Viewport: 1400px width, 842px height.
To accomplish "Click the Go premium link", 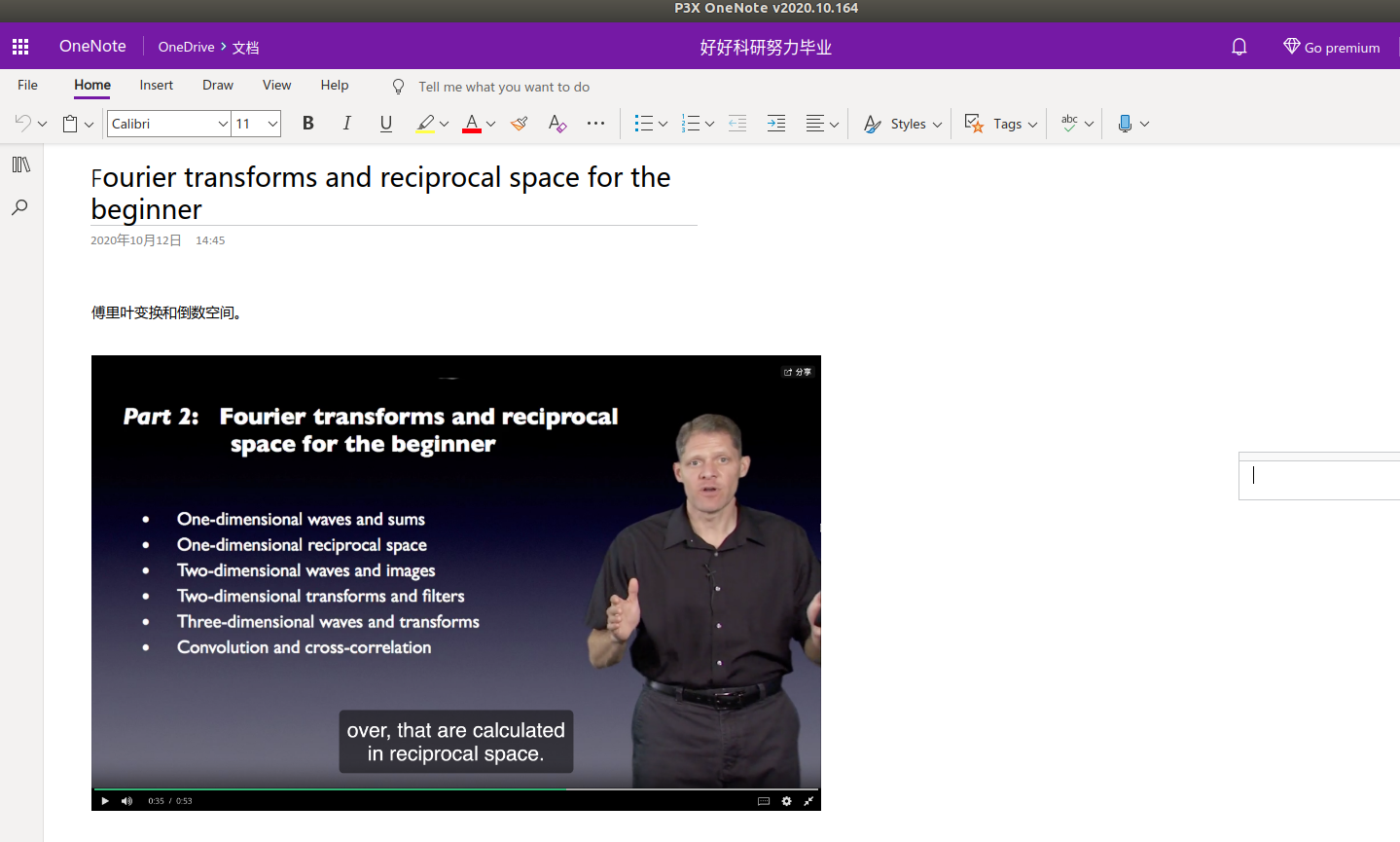I will point(1331,46).
